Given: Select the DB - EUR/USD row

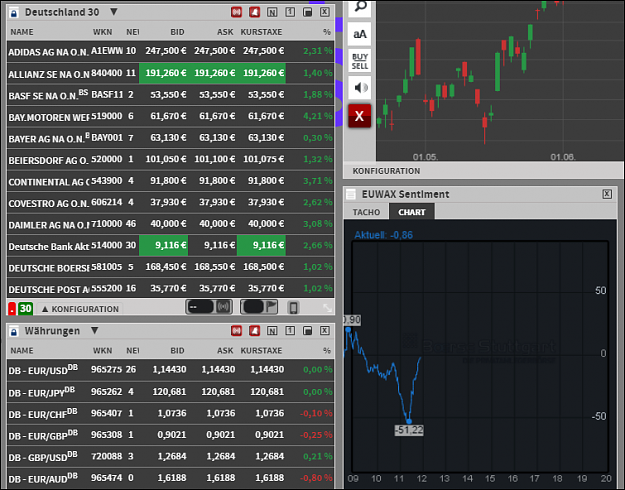Looking at the screenshot, I should click(x=171, y=370).
